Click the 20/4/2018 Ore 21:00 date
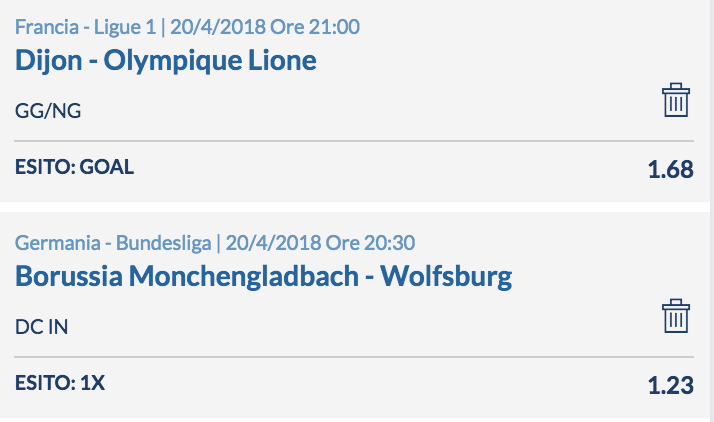The height and width of the screenshot is (422, 714). (265, 27)
